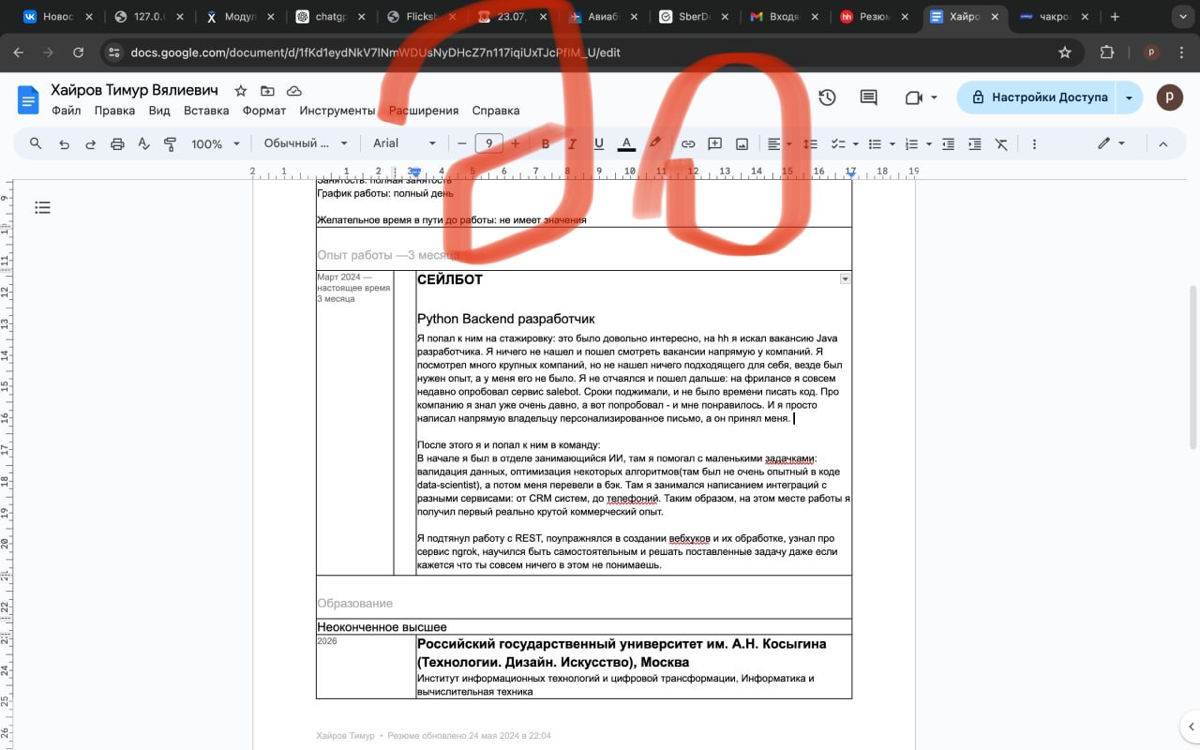
Task: Click the Chrome address bar URL
Action: coord(377,52)
